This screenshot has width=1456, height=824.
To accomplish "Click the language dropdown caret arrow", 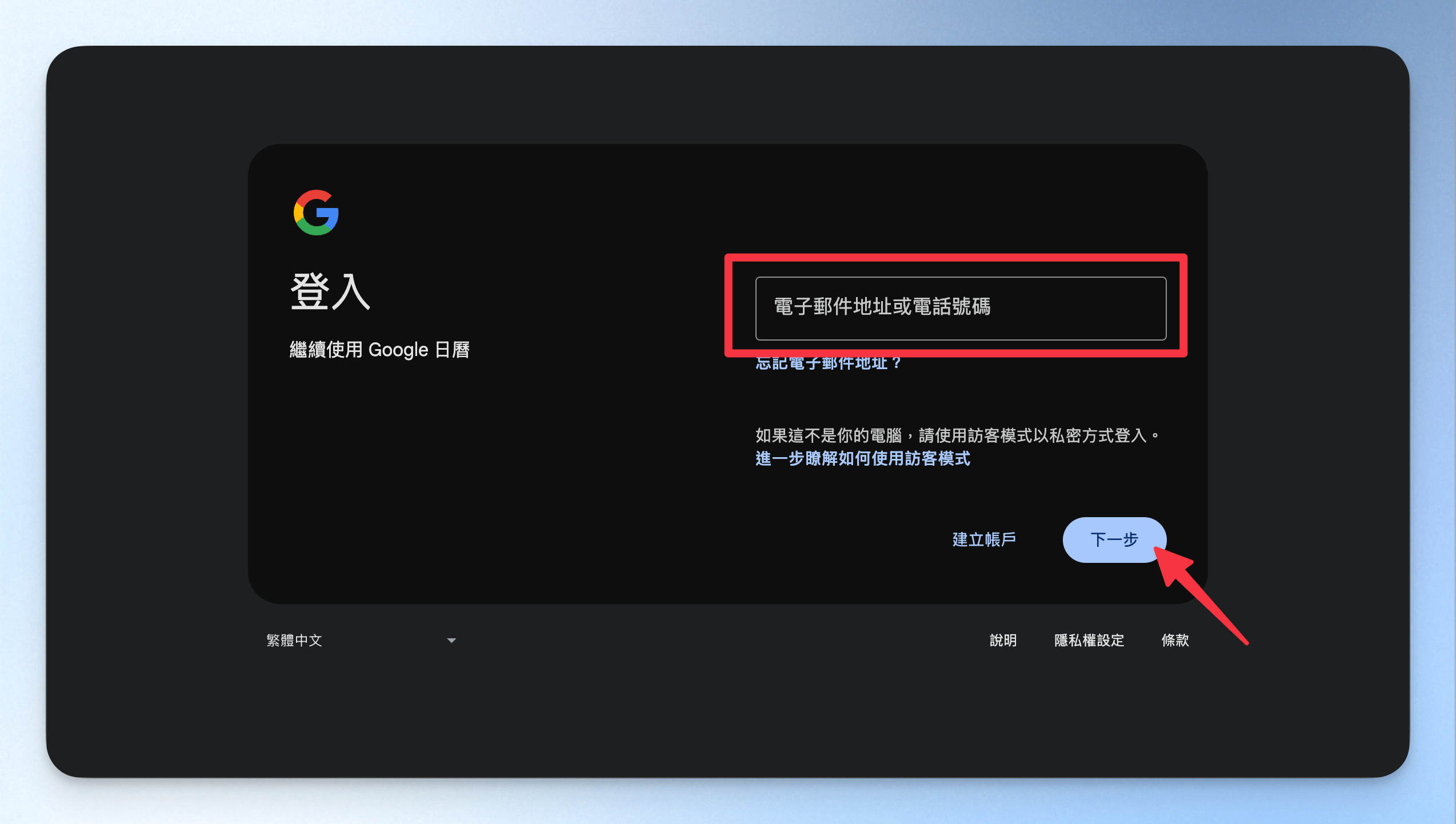I will 451,641.
